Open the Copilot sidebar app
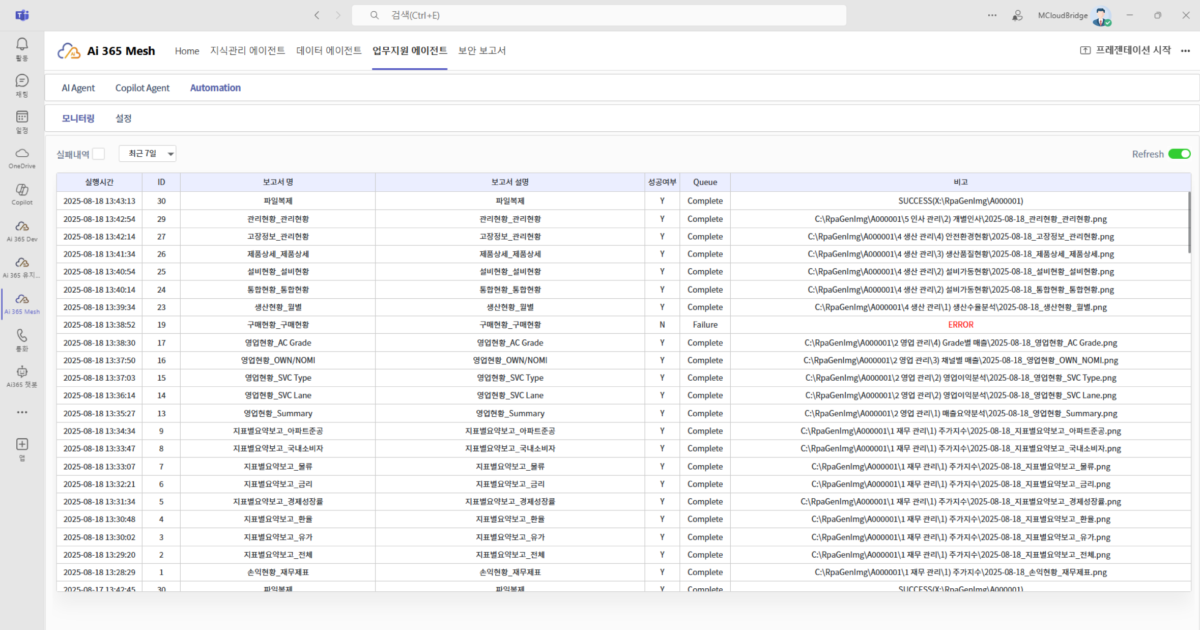Viewport: 1200px width, 630px height. [x=22, y=190]
